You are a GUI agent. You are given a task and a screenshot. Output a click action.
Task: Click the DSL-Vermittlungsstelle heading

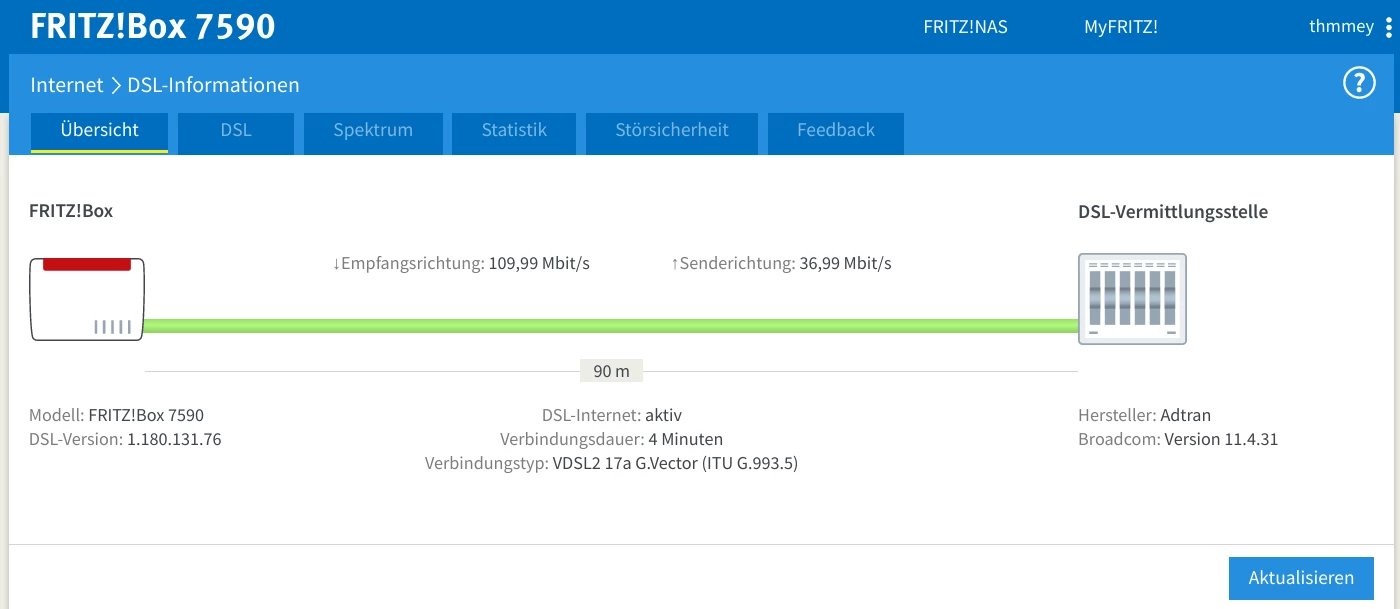tap(1173, 212)
